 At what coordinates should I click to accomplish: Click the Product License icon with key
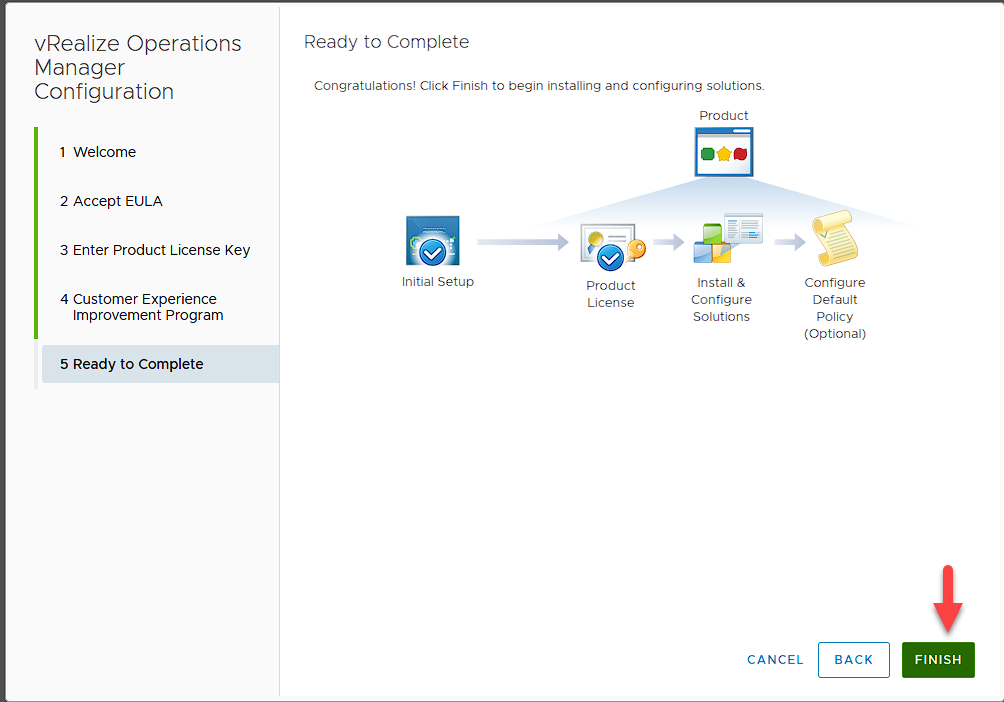coord(611,247)
